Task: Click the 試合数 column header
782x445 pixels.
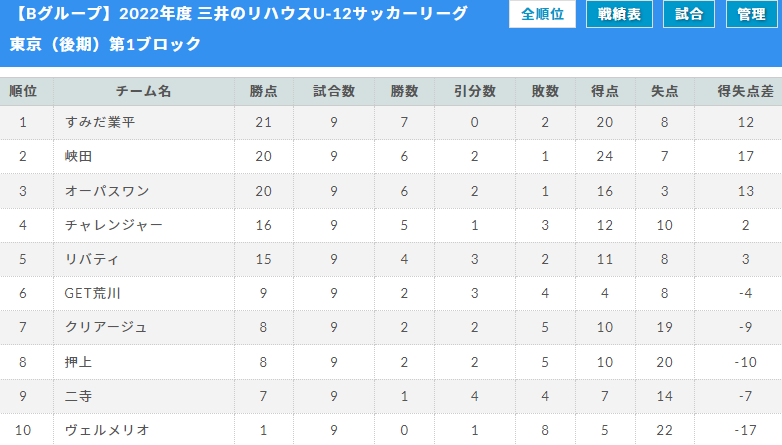Action: click(x=334, y=91)
